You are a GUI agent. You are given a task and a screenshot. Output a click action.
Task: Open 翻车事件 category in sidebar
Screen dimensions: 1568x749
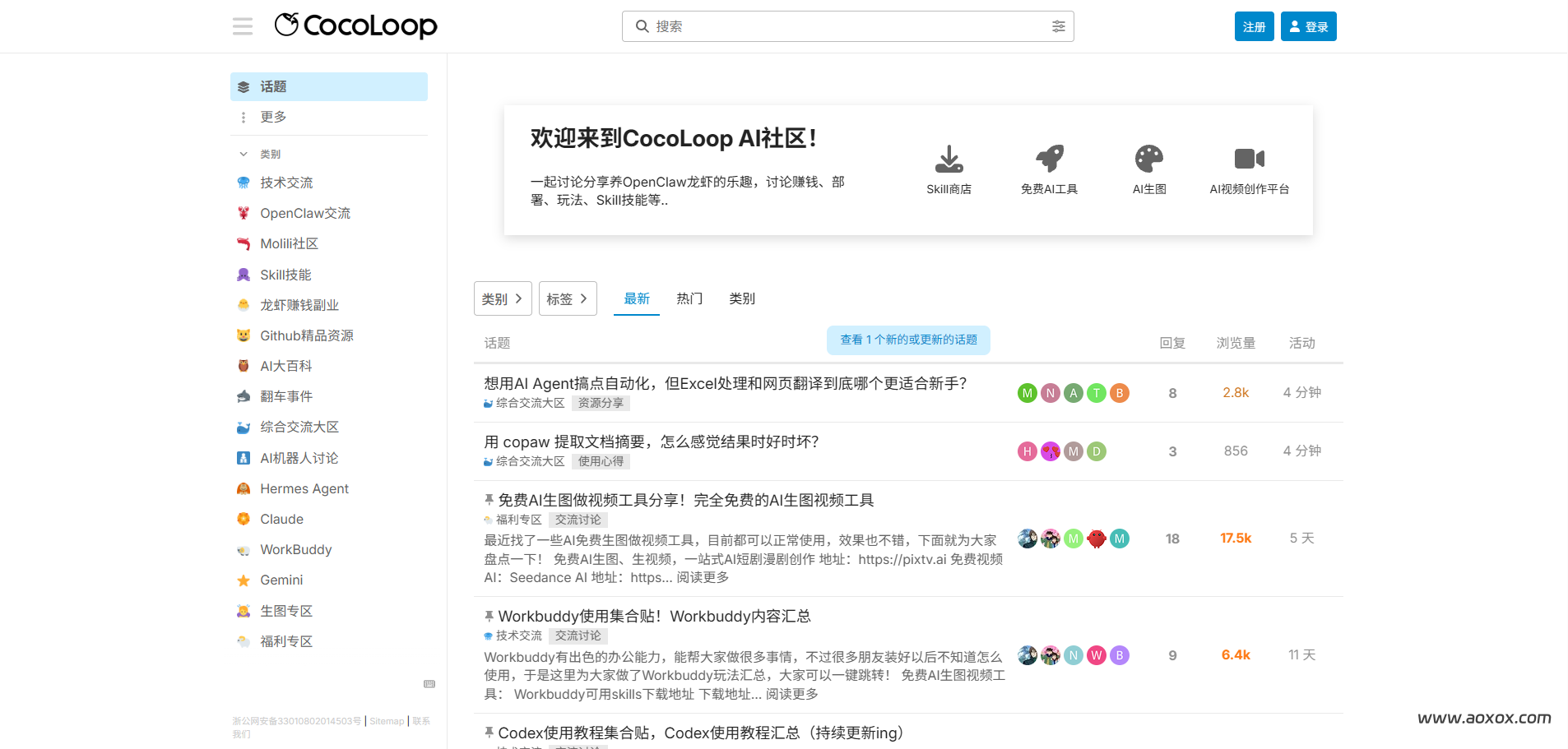[x=329, y=396]
